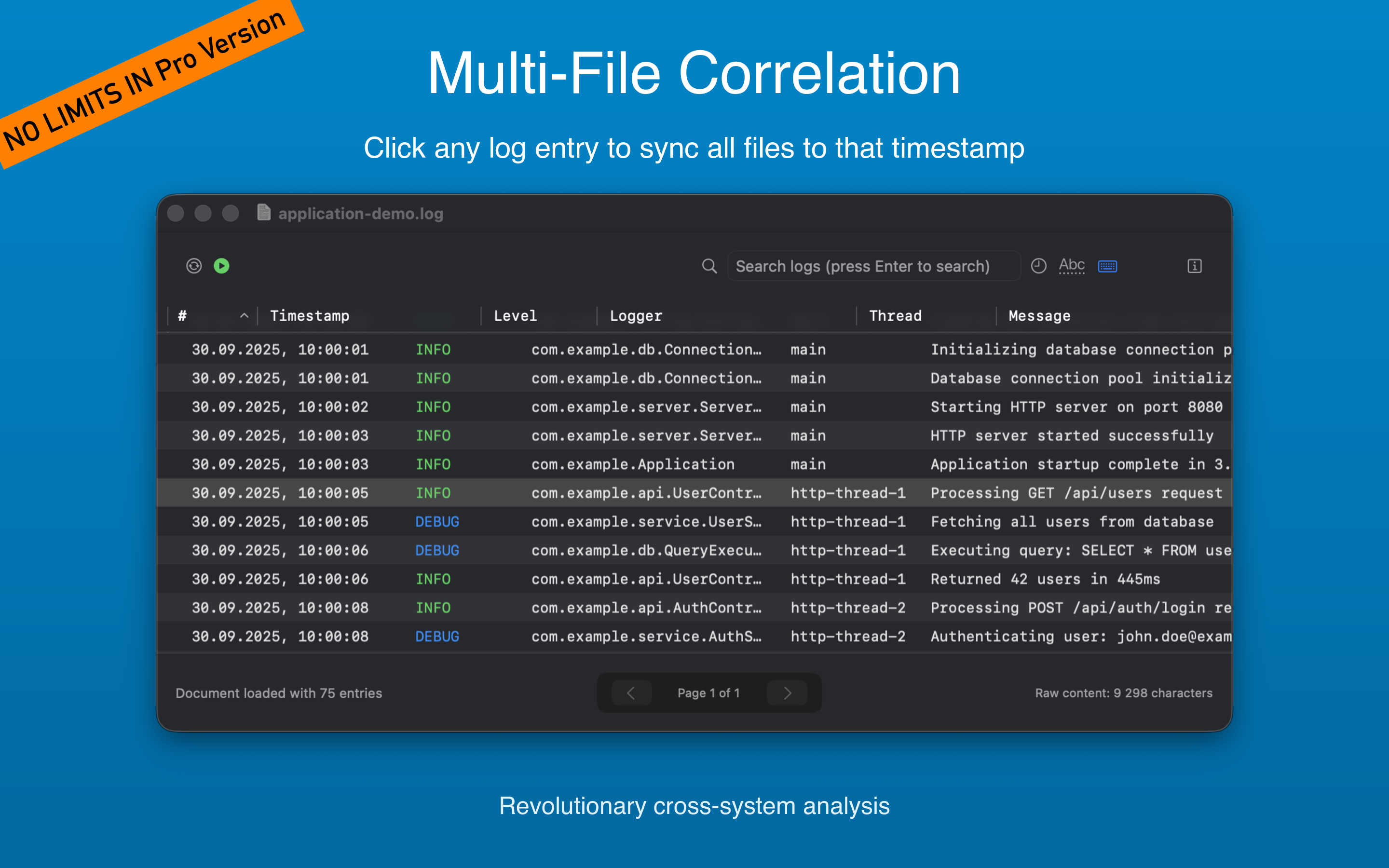The width and height of the screenshot is (1389, 868).
Task: Go to the previous page arrow
Action: click(x=631, y=693)
